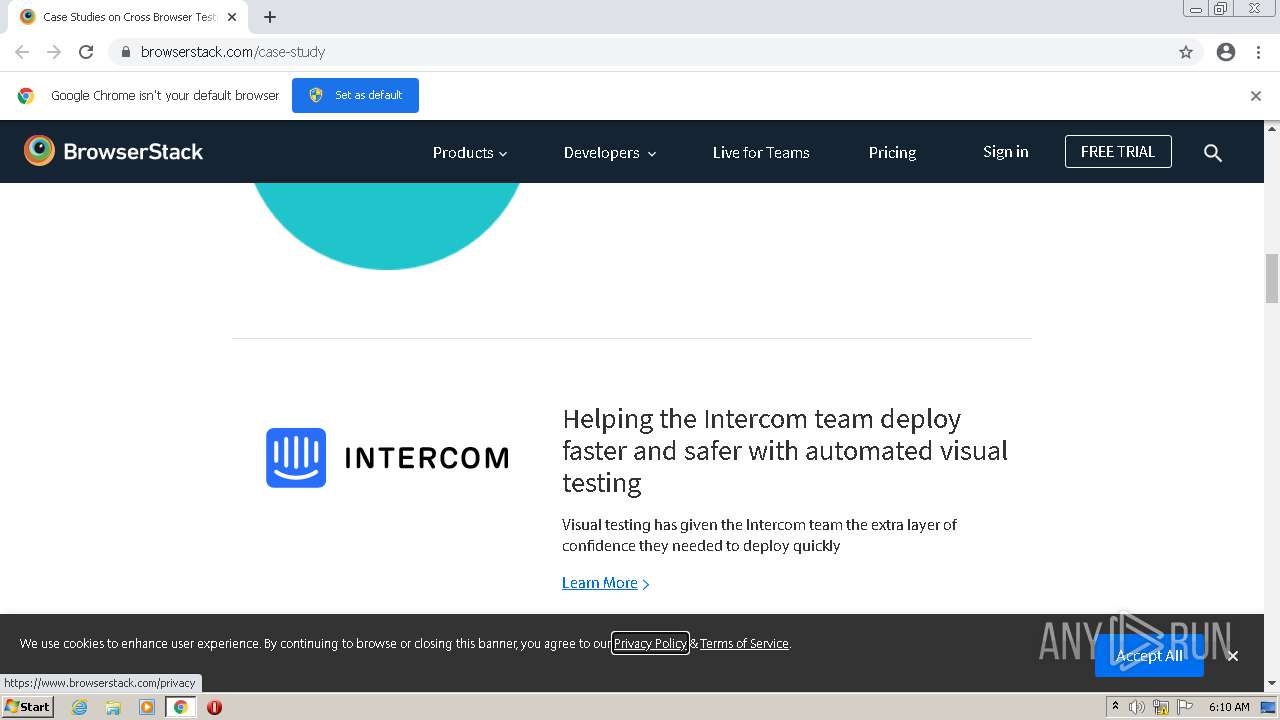View site security info via padlock icon
The image size is (1280, 720).
tap(126, 52)
